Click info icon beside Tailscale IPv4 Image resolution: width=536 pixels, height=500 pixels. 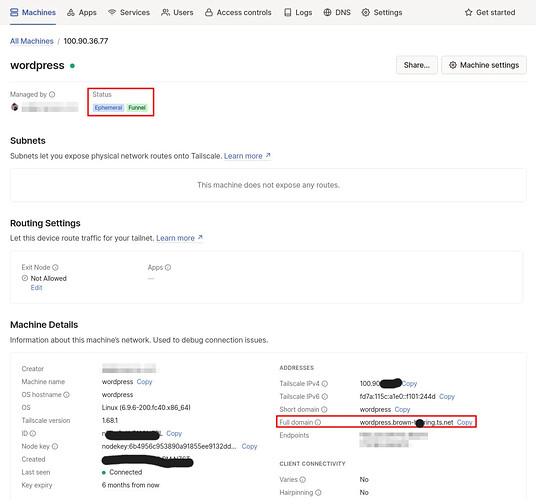(325, 384)
